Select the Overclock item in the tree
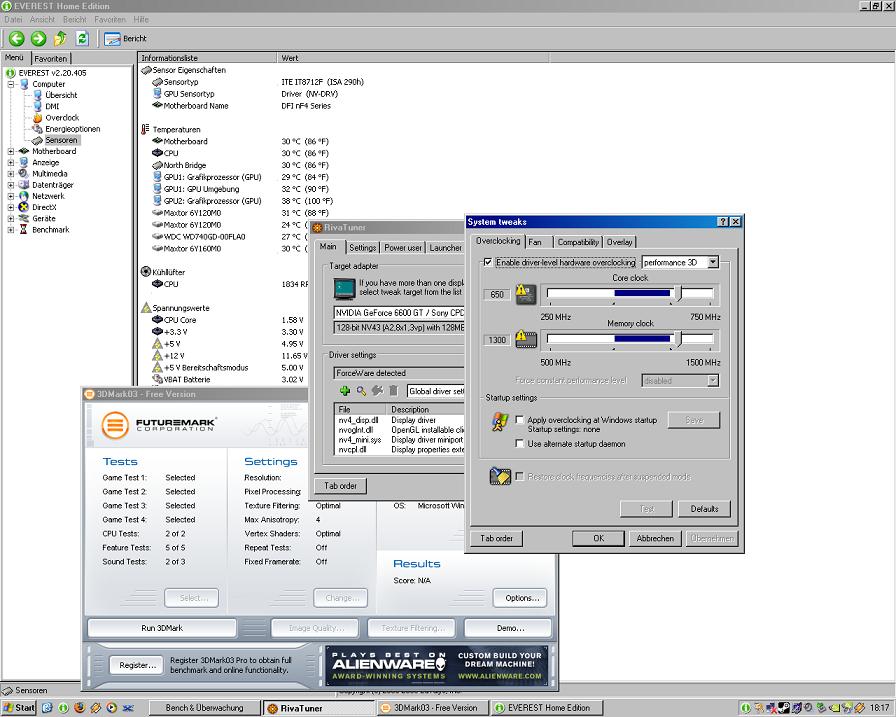 (x=61, y=118)
